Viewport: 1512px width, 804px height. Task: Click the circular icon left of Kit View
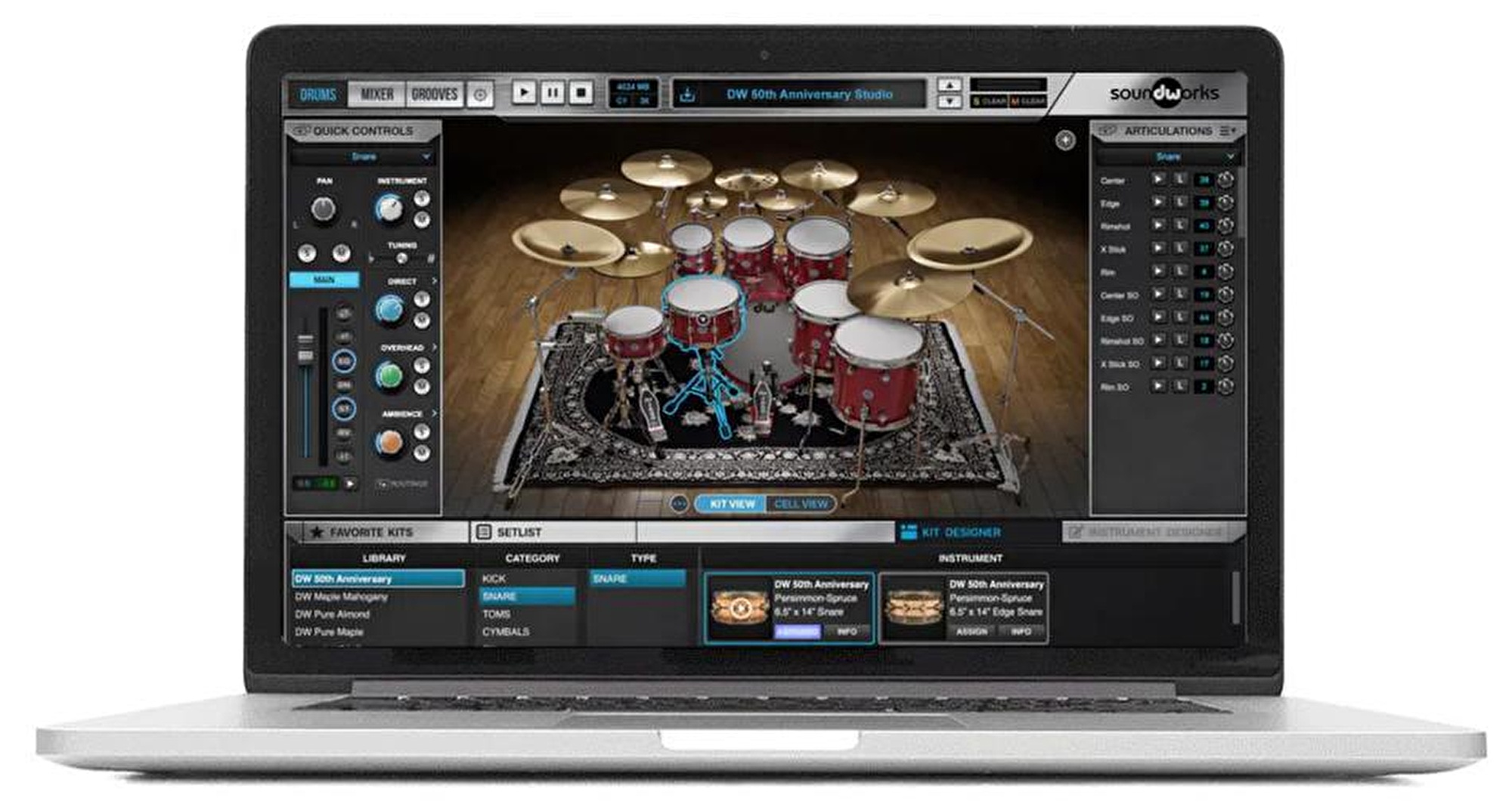pos(679,503)
